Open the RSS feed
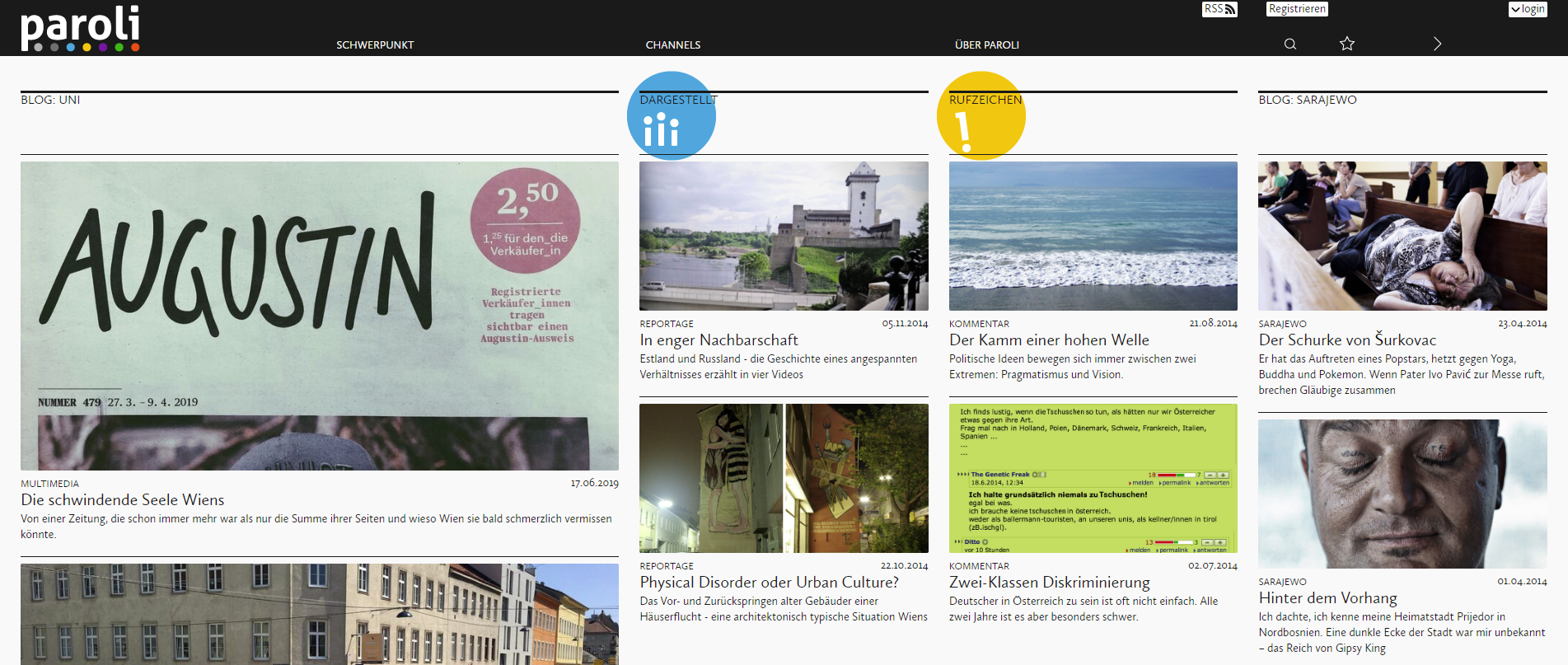The width and height of the screenshot is (1568, 665). (x=1219, y=9)
